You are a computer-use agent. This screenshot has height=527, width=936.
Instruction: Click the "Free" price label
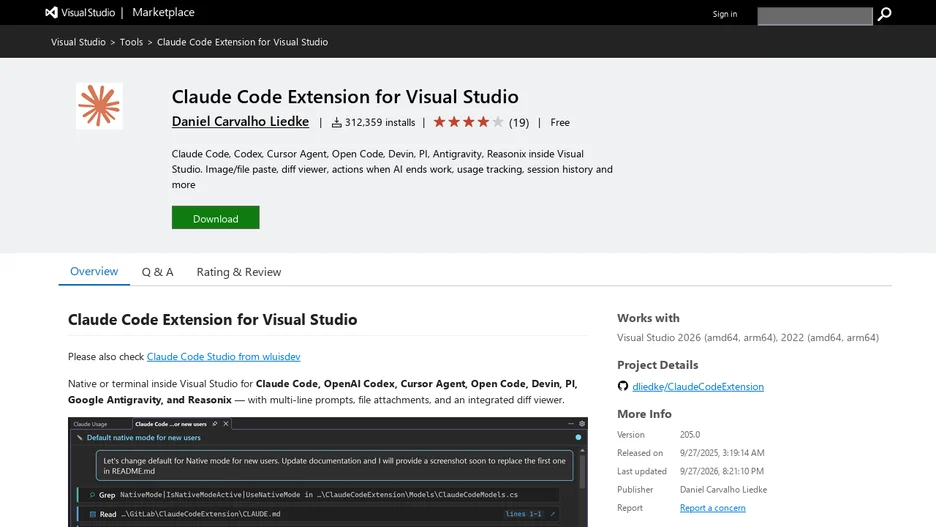coord(560,122)
